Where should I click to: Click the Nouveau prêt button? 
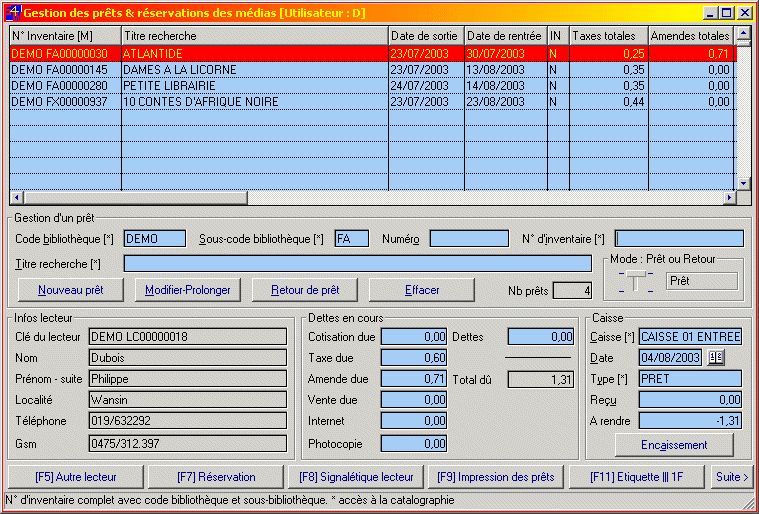pos(70,290)
